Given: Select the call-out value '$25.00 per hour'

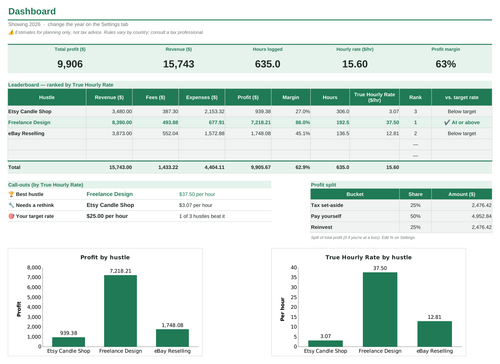Looking at the screenshot, I should [x=107, y=216].
